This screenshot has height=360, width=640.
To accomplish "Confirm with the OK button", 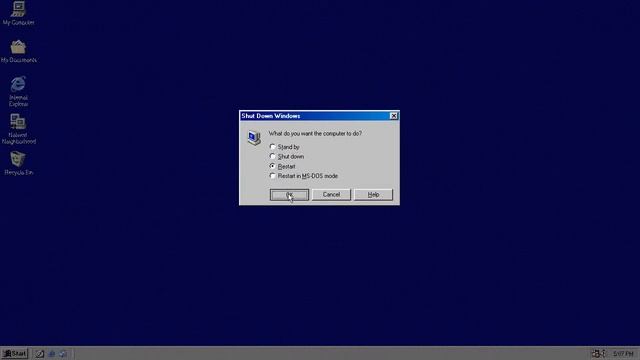I will (x=289, y=195).
